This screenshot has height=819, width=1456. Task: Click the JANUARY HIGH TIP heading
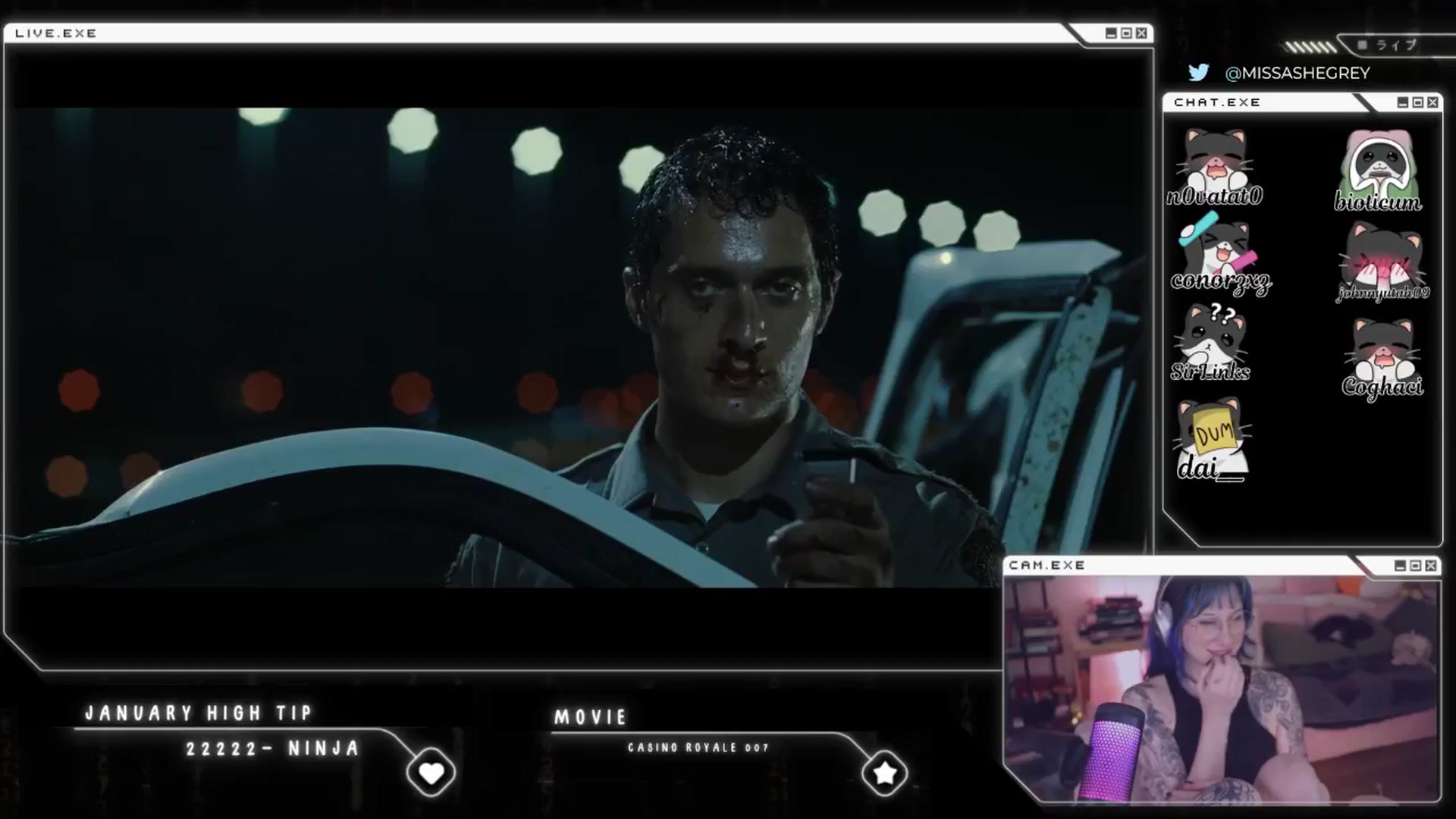[199, 713]
